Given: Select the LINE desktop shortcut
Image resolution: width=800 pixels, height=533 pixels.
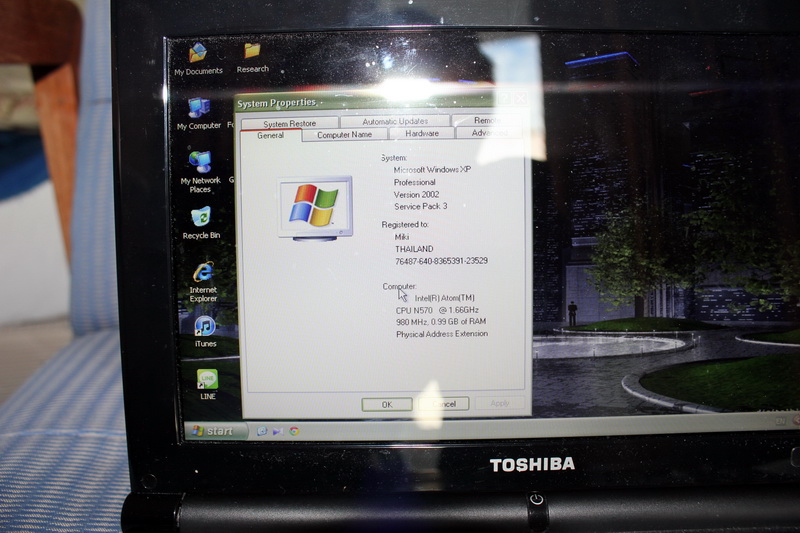Looking at the screenshot, I should pyautogui.click(x=207, y=384).
